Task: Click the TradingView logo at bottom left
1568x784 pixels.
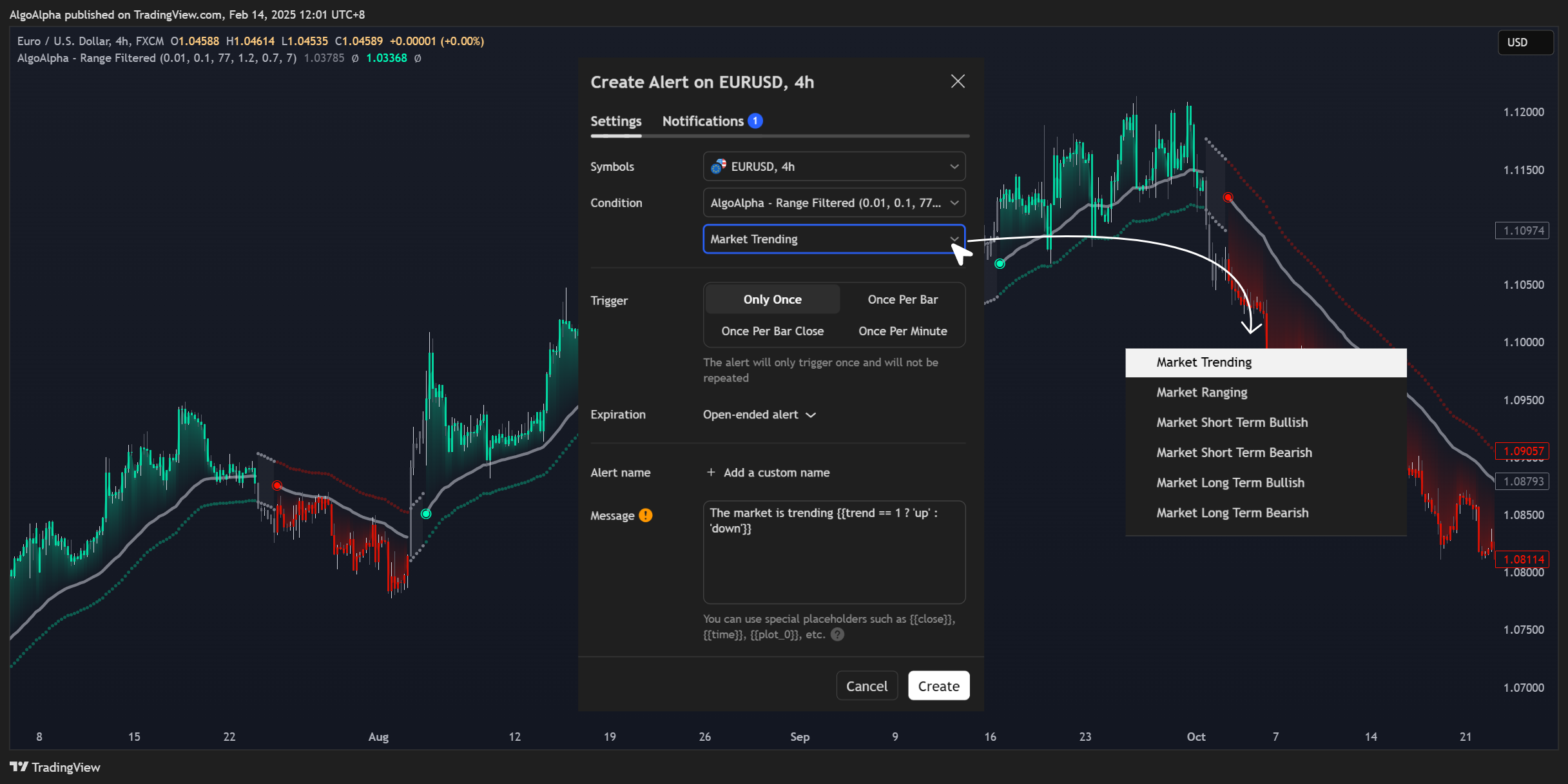Action: pos(55,767)
